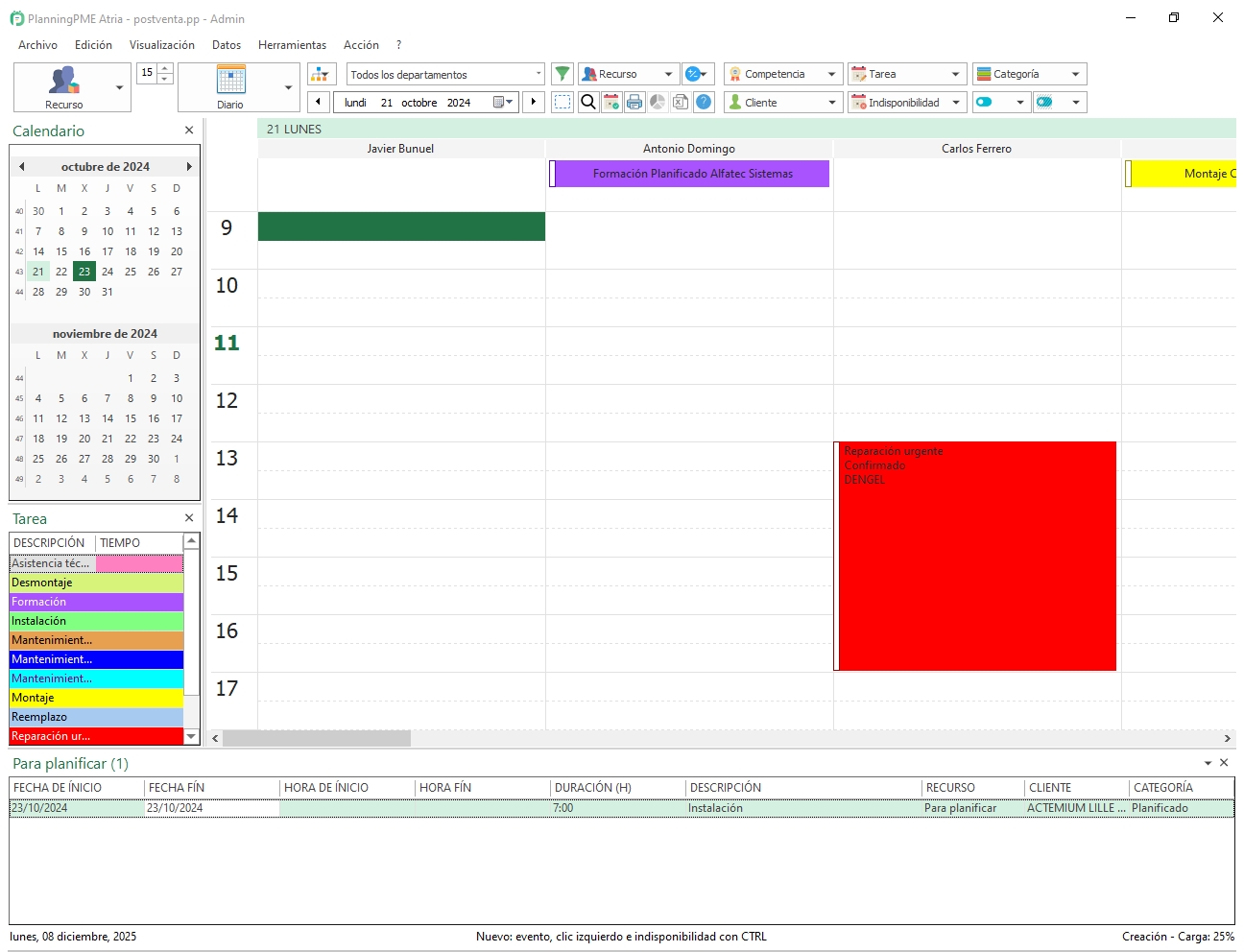The height and width of the screenshot is (952, 1244).
Task: Open help with the blue question mark icon
Action: click(704, 102)
